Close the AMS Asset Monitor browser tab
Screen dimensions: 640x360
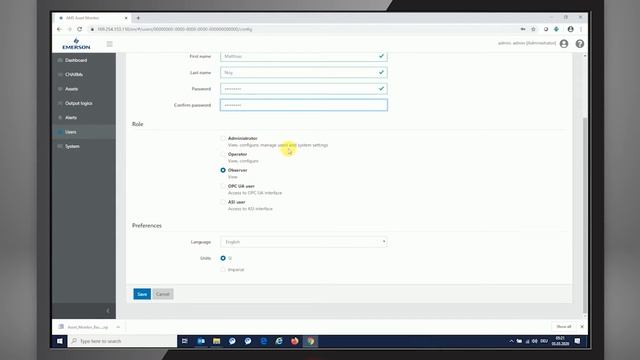126,18
